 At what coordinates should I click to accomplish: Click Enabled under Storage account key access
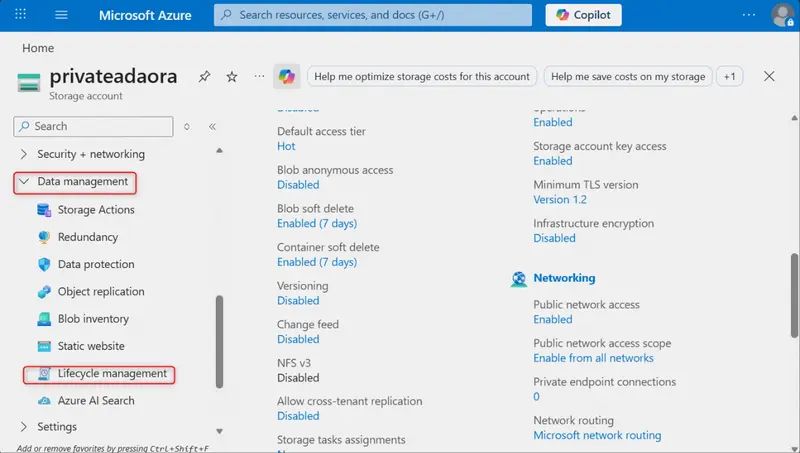click(553, 161)
